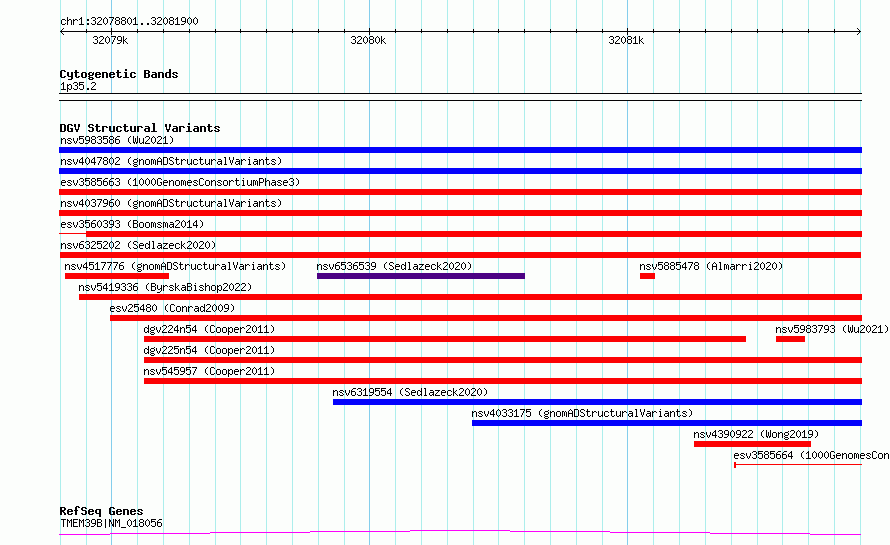Image resolution: width=890 pixels, height=545 pixels.
Task: Click the purple bar under nsv6536539
Action: pos(421,276)
